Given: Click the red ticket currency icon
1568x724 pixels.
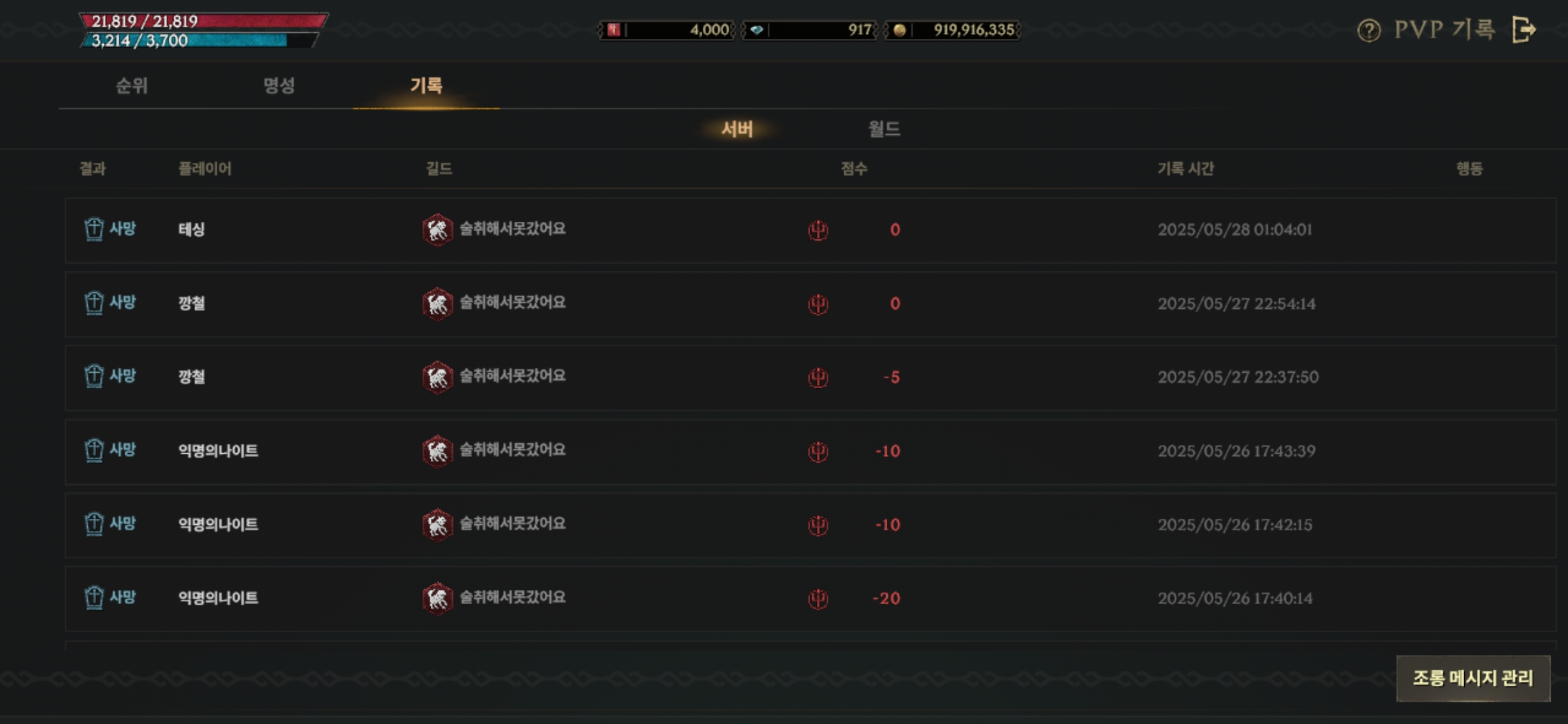Looking at the screenshot, I should click(613, 29).
